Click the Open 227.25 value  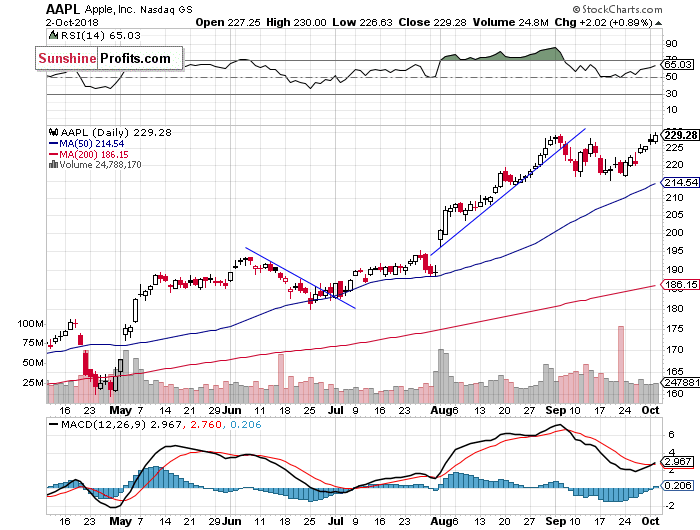click(228, 22)
